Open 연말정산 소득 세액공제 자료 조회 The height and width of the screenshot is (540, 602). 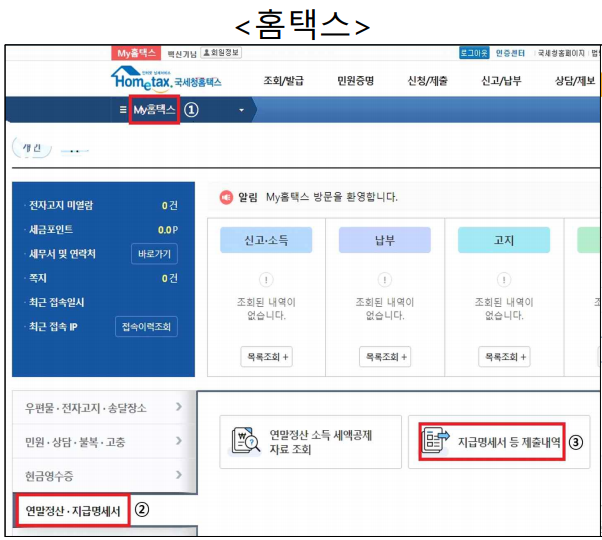[311, 442]
